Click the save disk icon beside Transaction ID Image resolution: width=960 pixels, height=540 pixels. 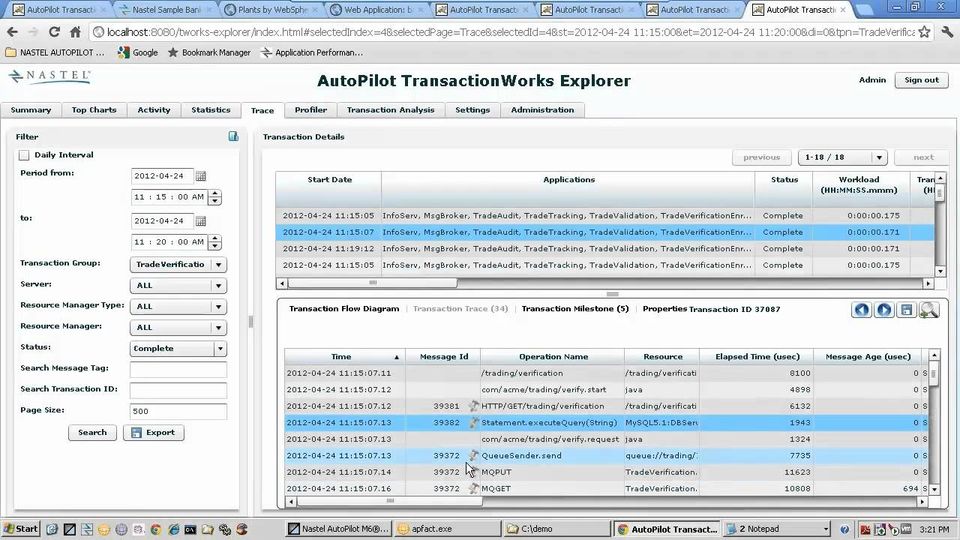pos(906,310)
